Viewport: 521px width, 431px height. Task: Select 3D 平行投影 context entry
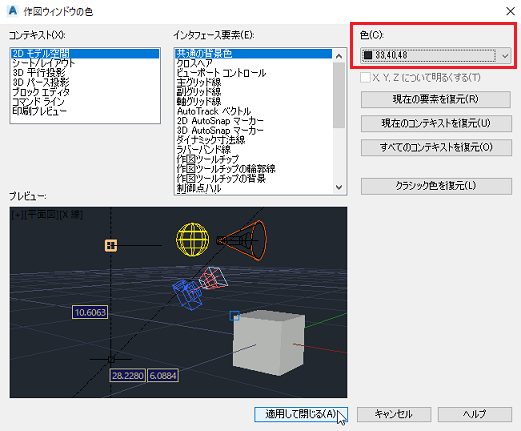pyautogui.click(x=39, y=72)
